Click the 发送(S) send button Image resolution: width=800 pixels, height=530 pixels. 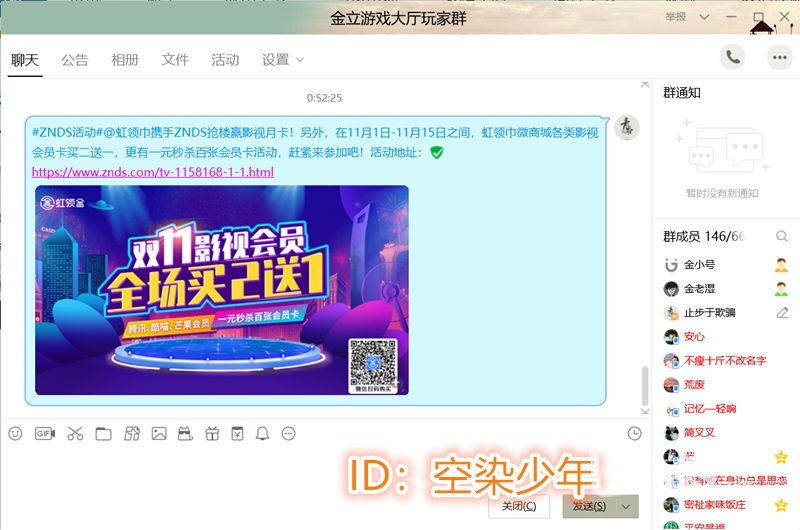589,506
